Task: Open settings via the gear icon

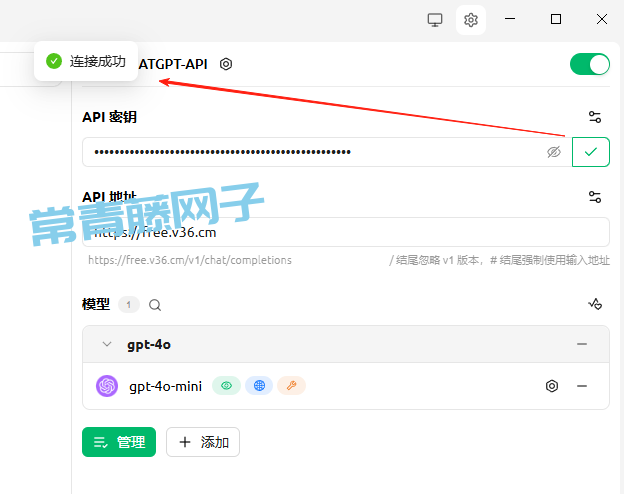Action: 471,20
